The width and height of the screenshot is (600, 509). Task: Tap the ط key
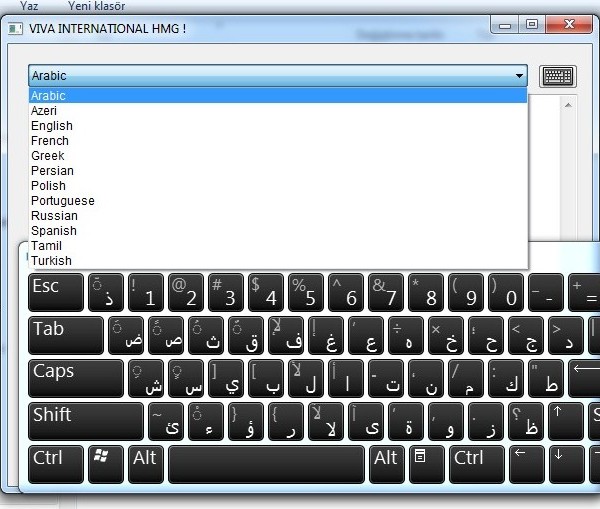pos(546,378)
